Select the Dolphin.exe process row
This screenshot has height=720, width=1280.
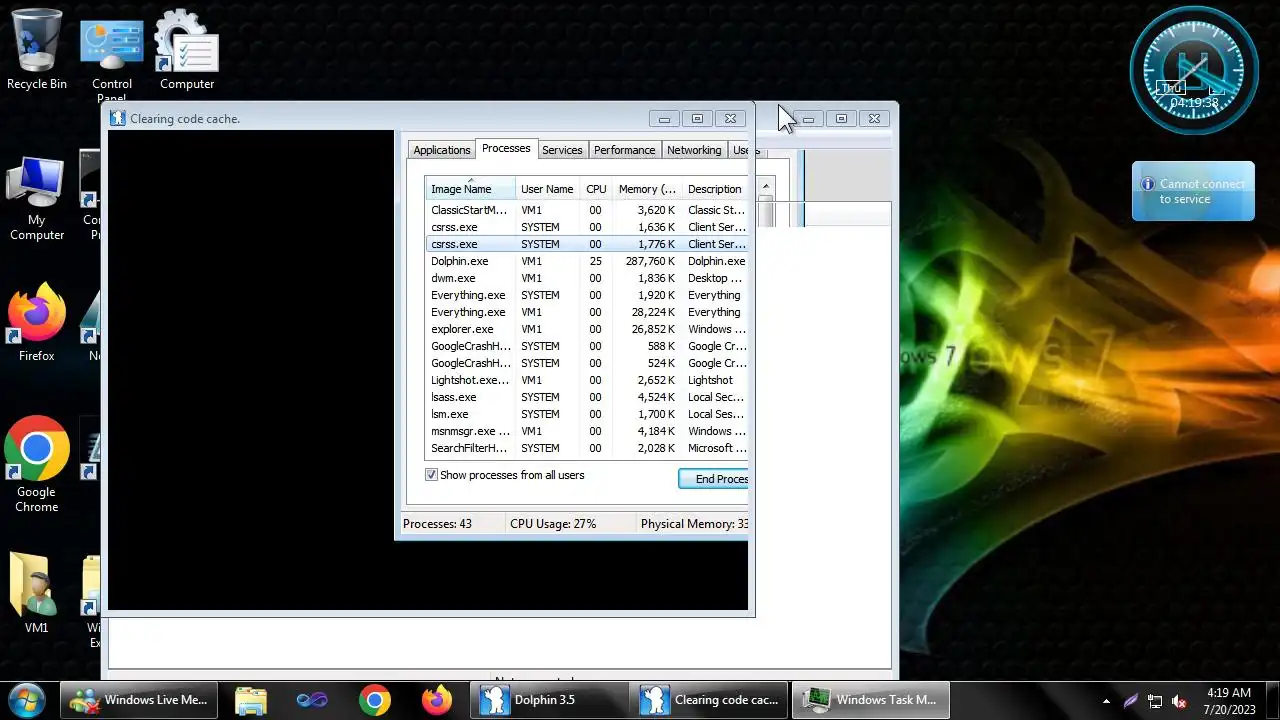pyautogui.click(x=587, y=261)
